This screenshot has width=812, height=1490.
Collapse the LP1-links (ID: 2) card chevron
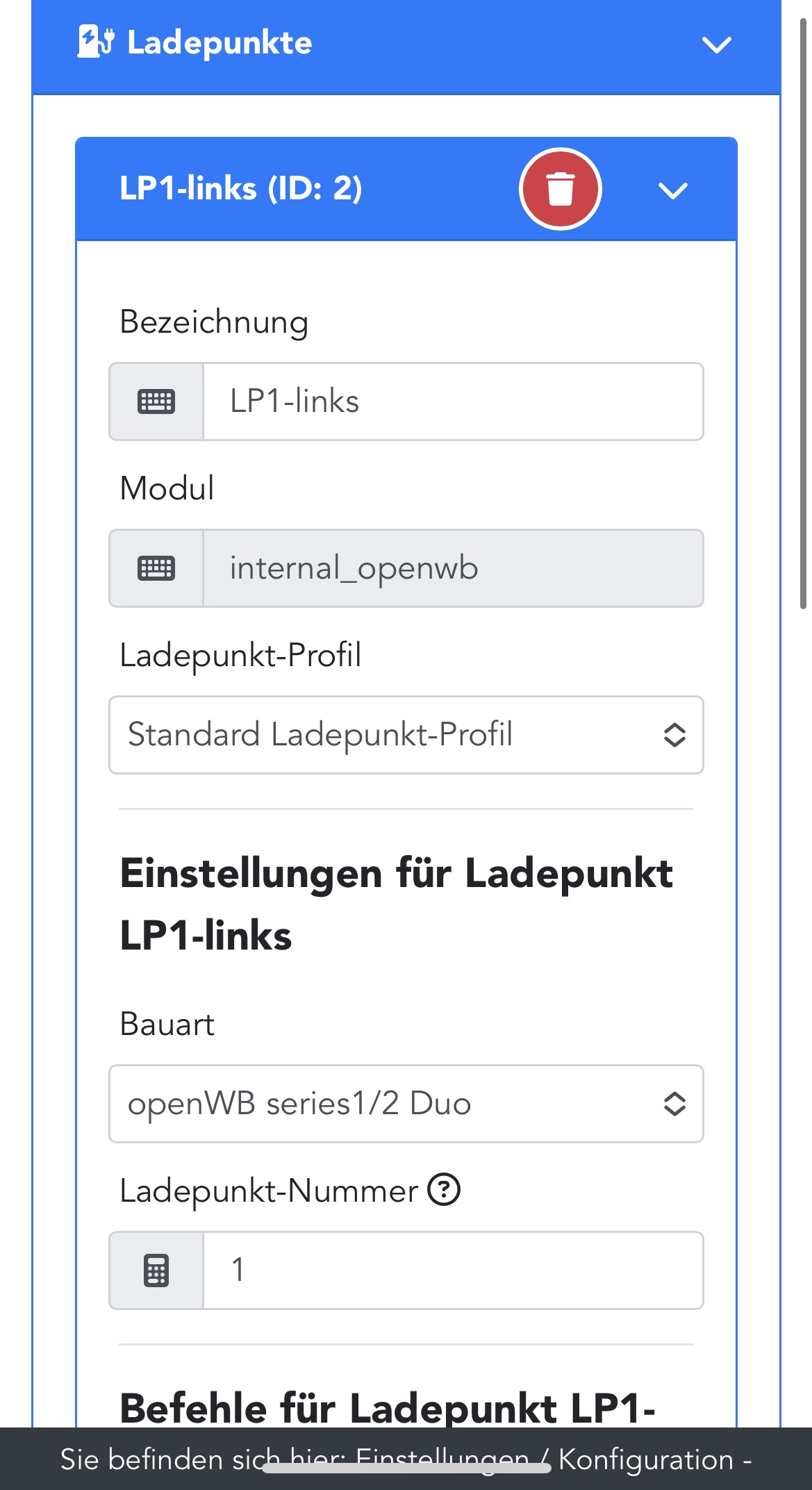click(672, 190)
